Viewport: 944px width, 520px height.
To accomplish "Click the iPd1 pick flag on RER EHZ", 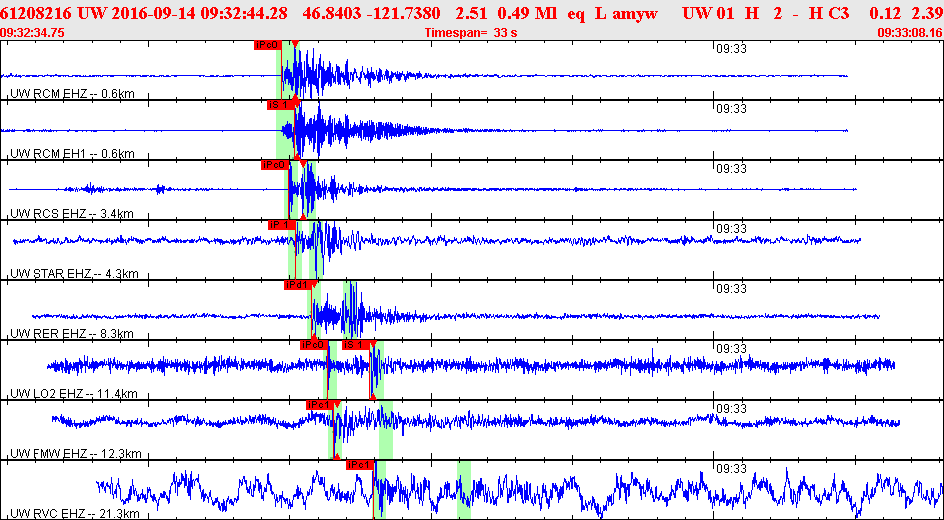I will pos(297,285).
